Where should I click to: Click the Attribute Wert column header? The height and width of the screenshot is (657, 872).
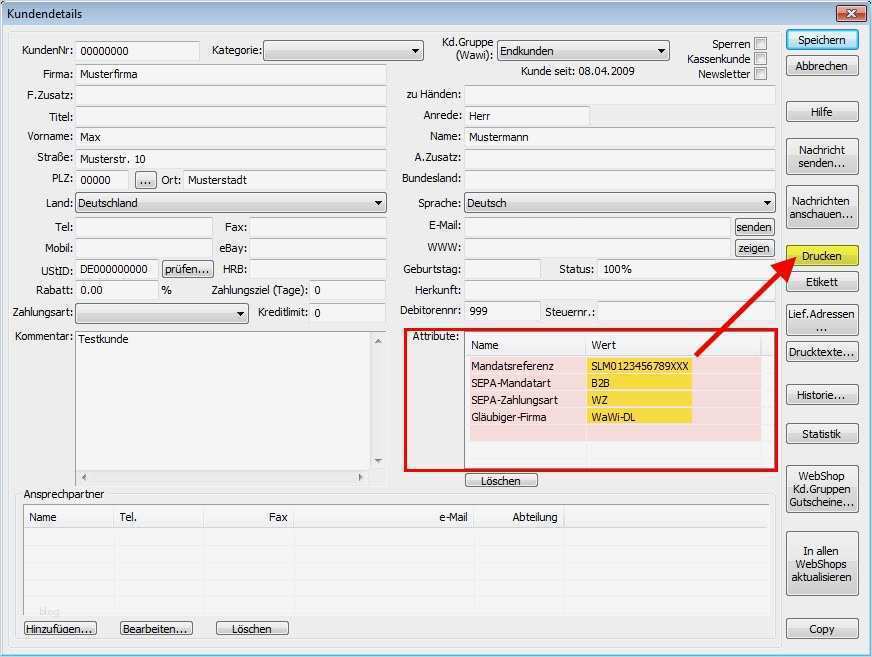click(673, 345)
